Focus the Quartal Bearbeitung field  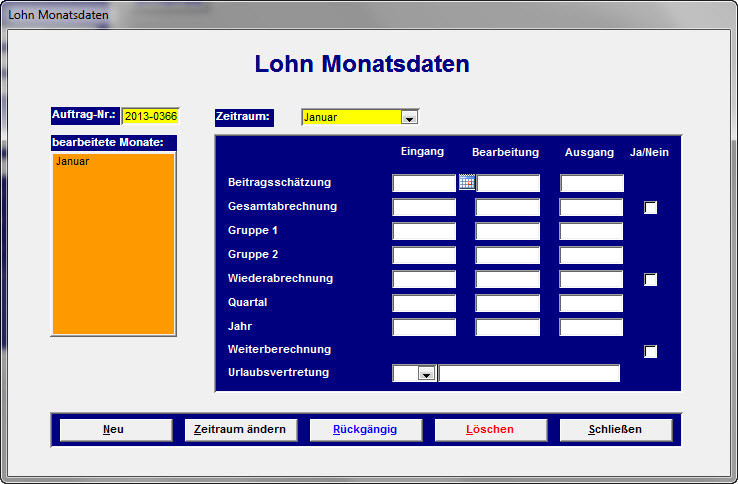[x=507, y=303]
